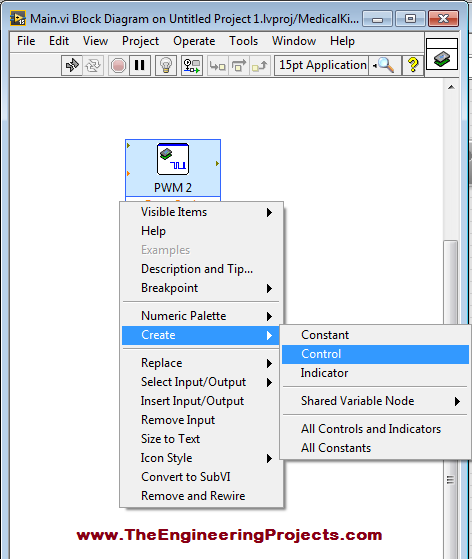This screenshot has height=559, width=472.
Task: Click the Run Continuously icon
Action: pyautogui.click(x=93, y=66)
